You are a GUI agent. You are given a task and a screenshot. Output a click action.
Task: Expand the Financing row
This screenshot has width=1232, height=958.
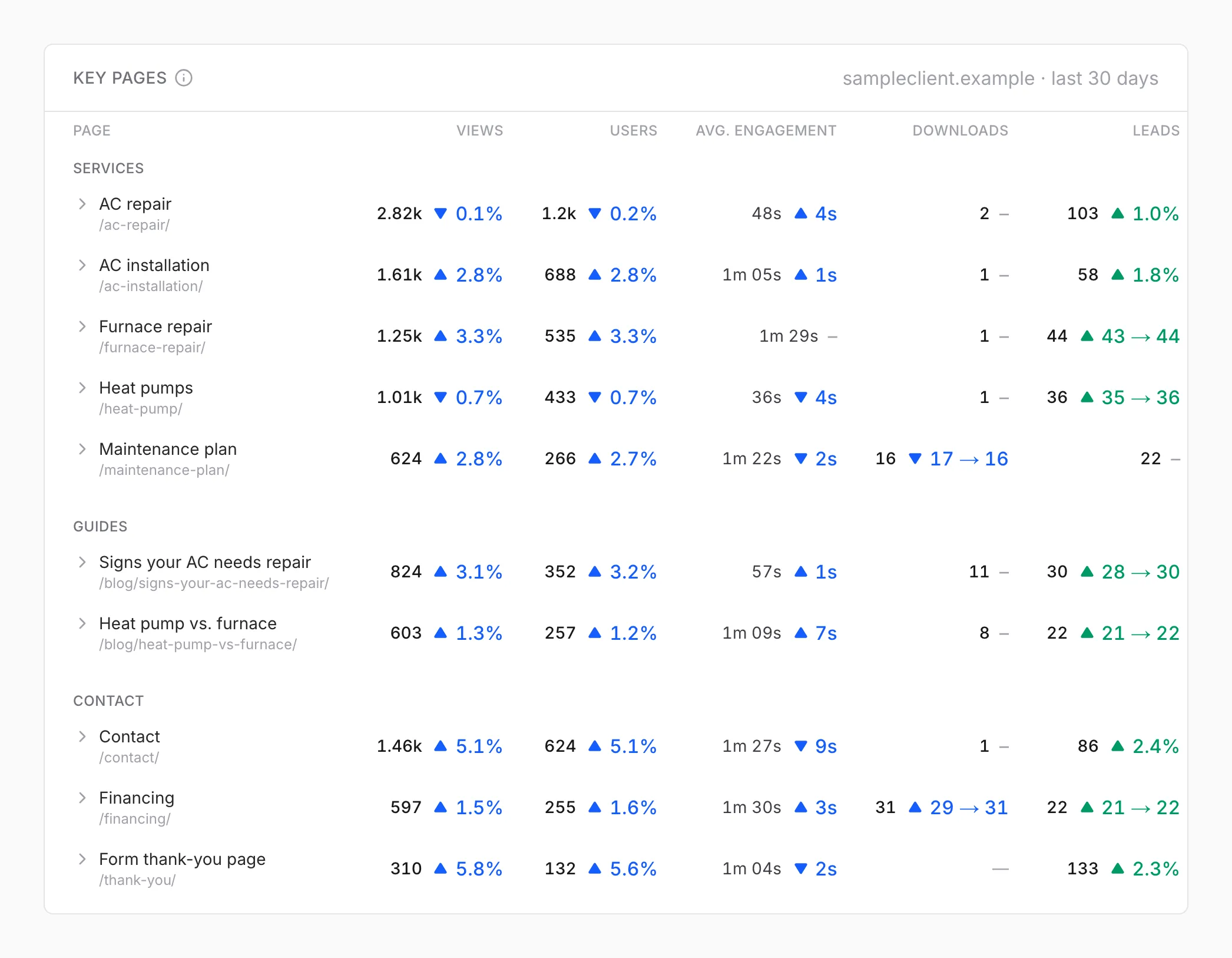82,798
